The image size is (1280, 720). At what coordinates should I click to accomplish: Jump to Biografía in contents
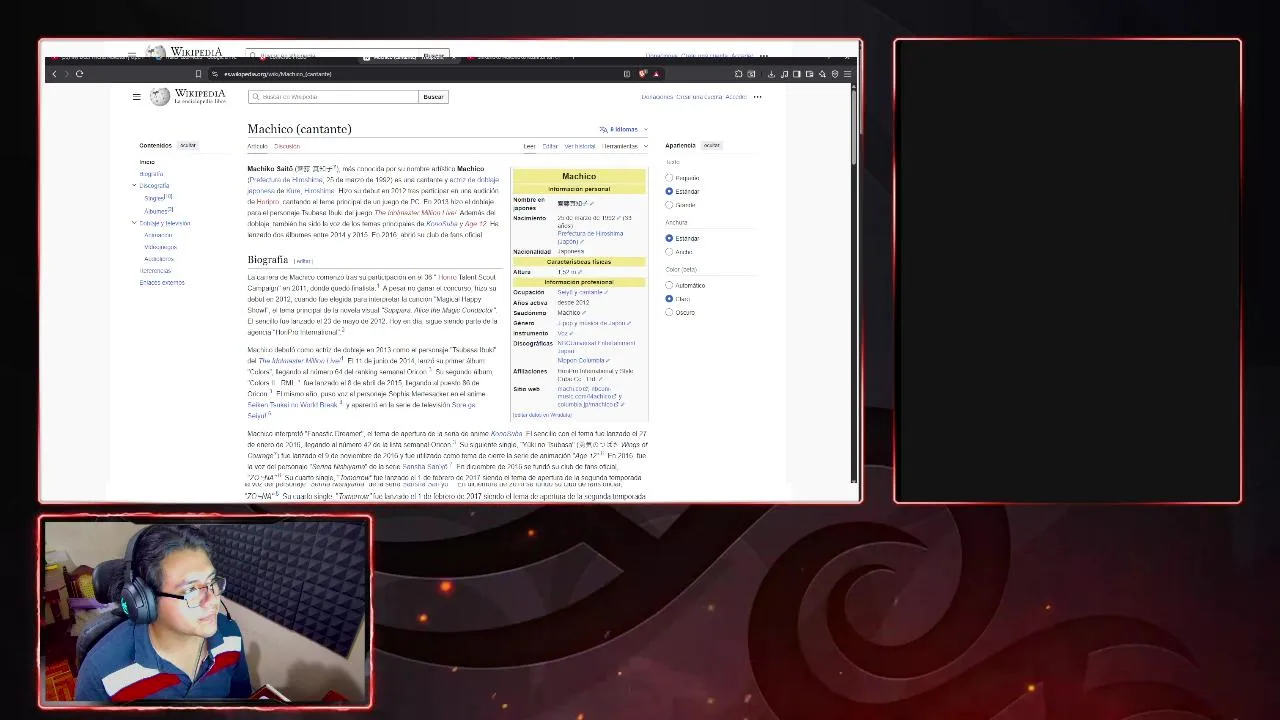(151, 174)
